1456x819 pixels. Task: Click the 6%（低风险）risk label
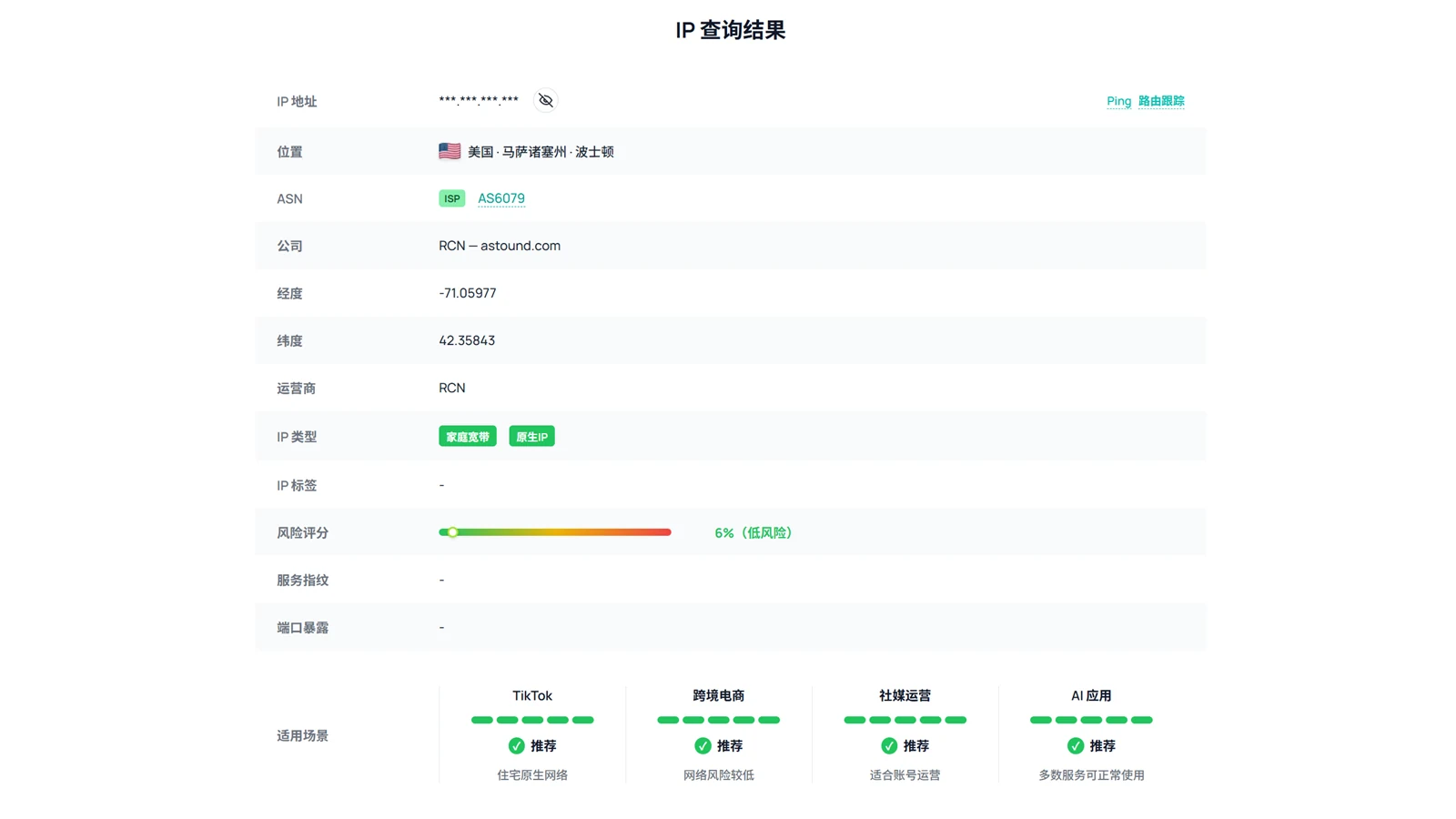coord(753,532)
